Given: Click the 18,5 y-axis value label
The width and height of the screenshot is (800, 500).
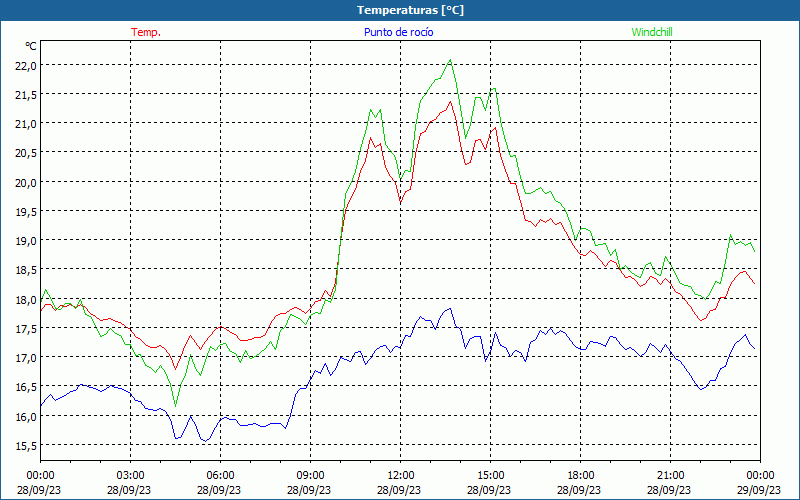Looking at the screenshot, I should (25, 270).
